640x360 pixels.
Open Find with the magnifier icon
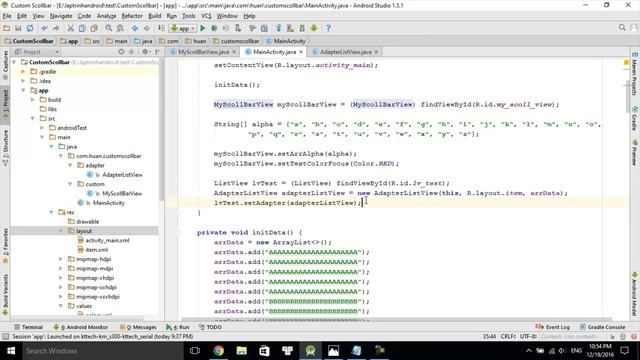click(109, 28)
